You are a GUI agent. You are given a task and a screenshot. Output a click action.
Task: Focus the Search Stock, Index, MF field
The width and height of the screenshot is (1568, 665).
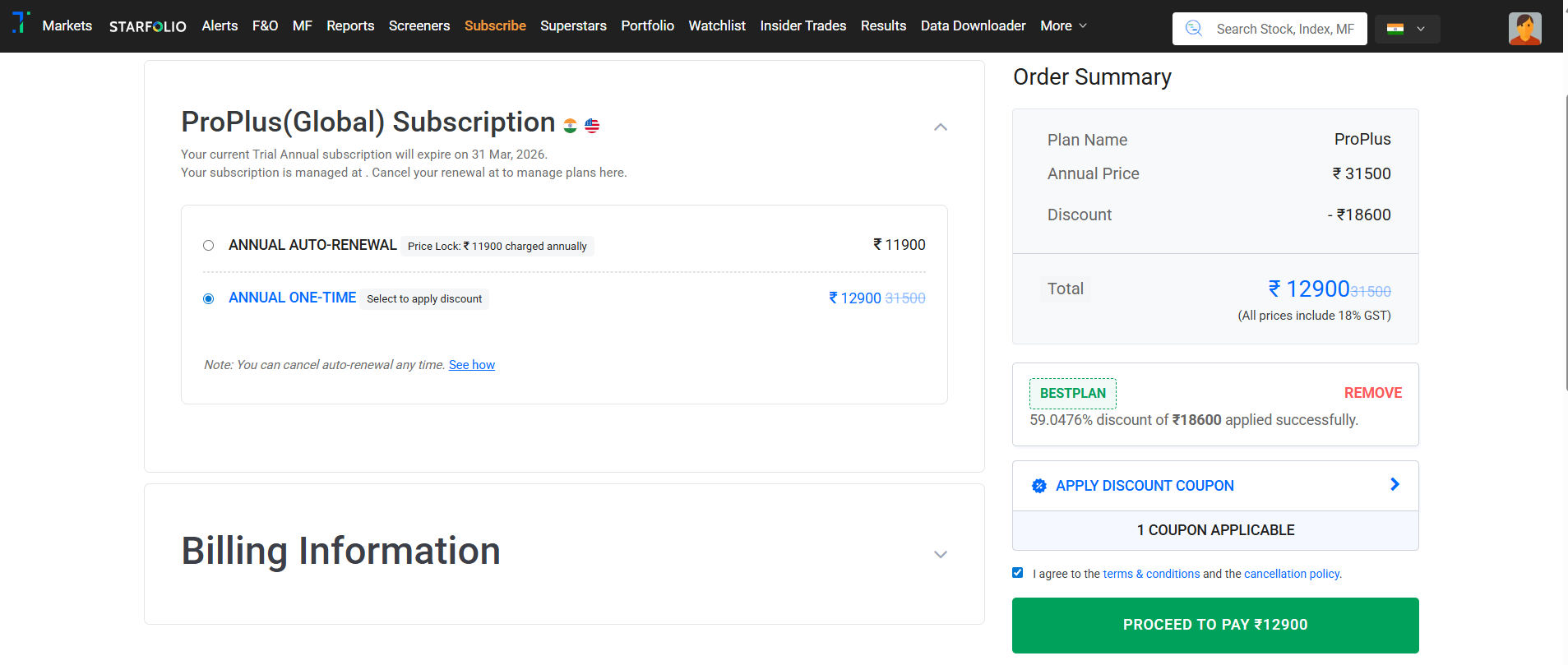click(1284, 30)
